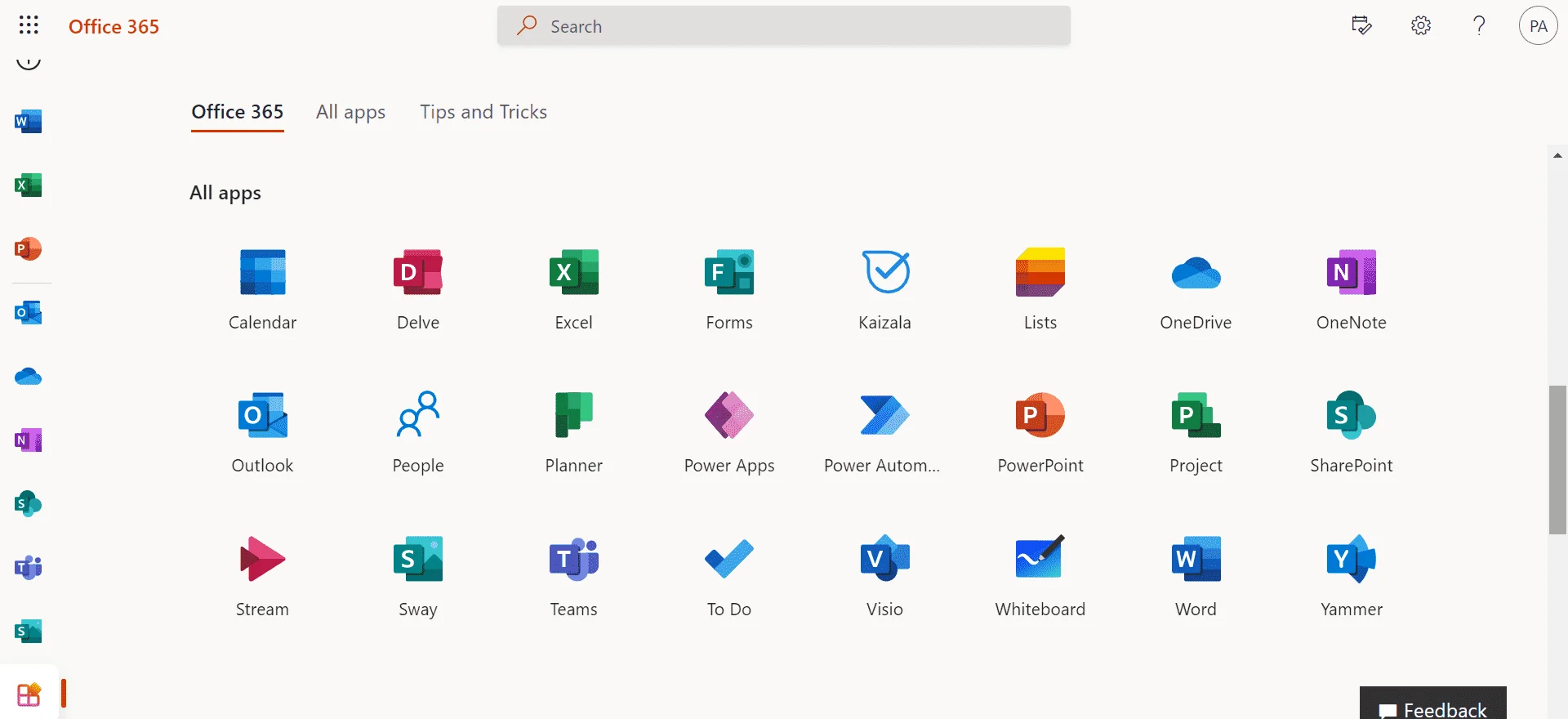Click the vertical scrollbar thumb
1568x719 pixels.
tap(1557, 459)
